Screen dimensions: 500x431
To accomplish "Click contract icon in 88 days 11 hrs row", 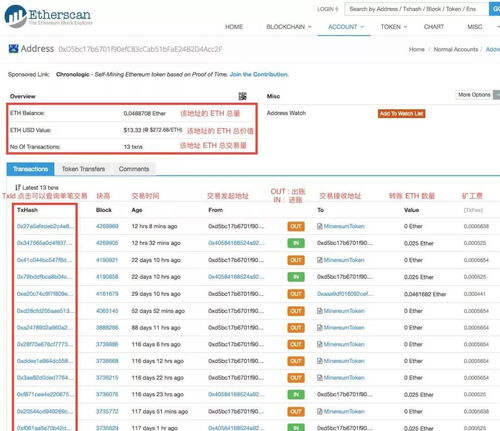I will pos(320,327).
